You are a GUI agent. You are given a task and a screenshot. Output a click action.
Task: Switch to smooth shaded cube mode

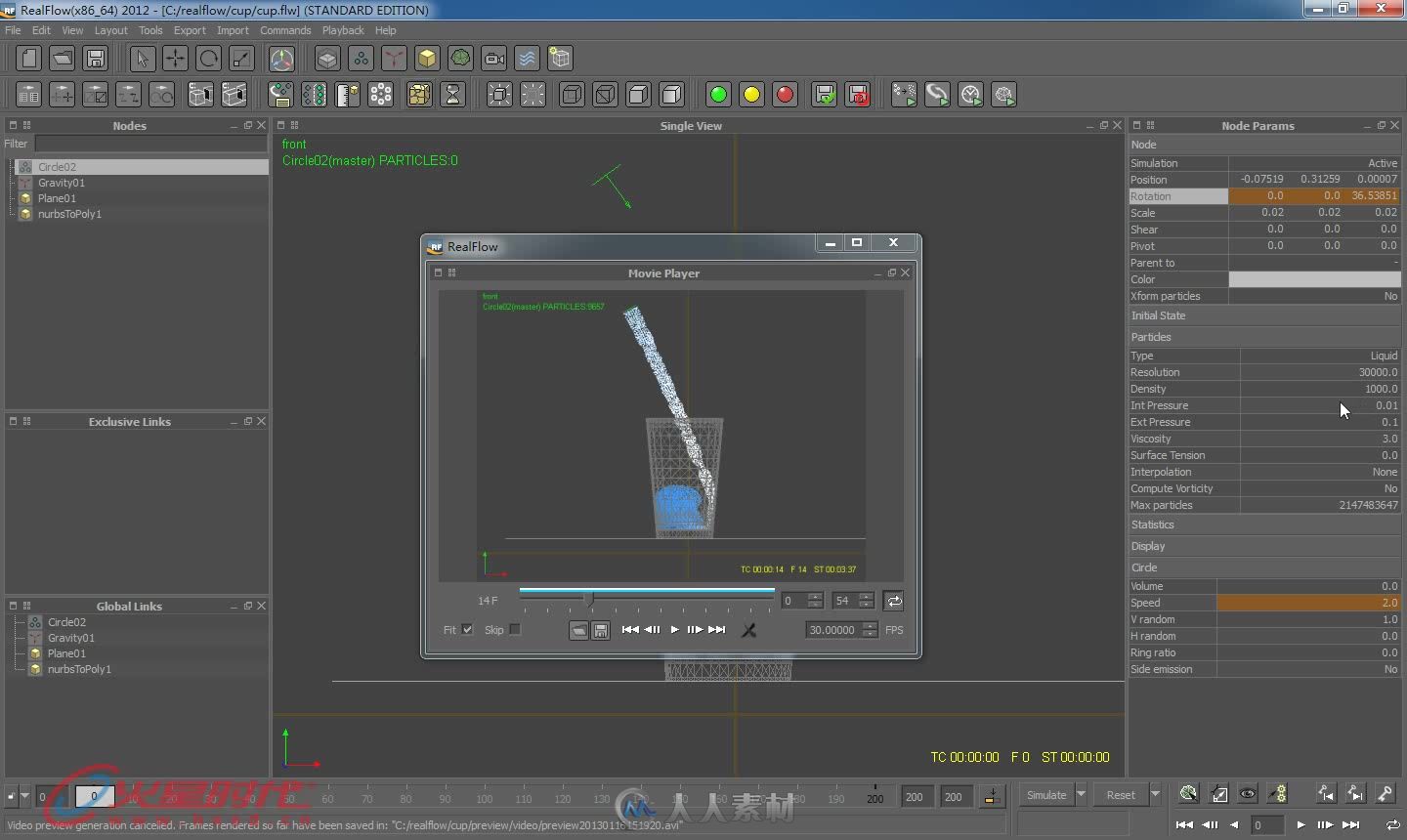671,95
